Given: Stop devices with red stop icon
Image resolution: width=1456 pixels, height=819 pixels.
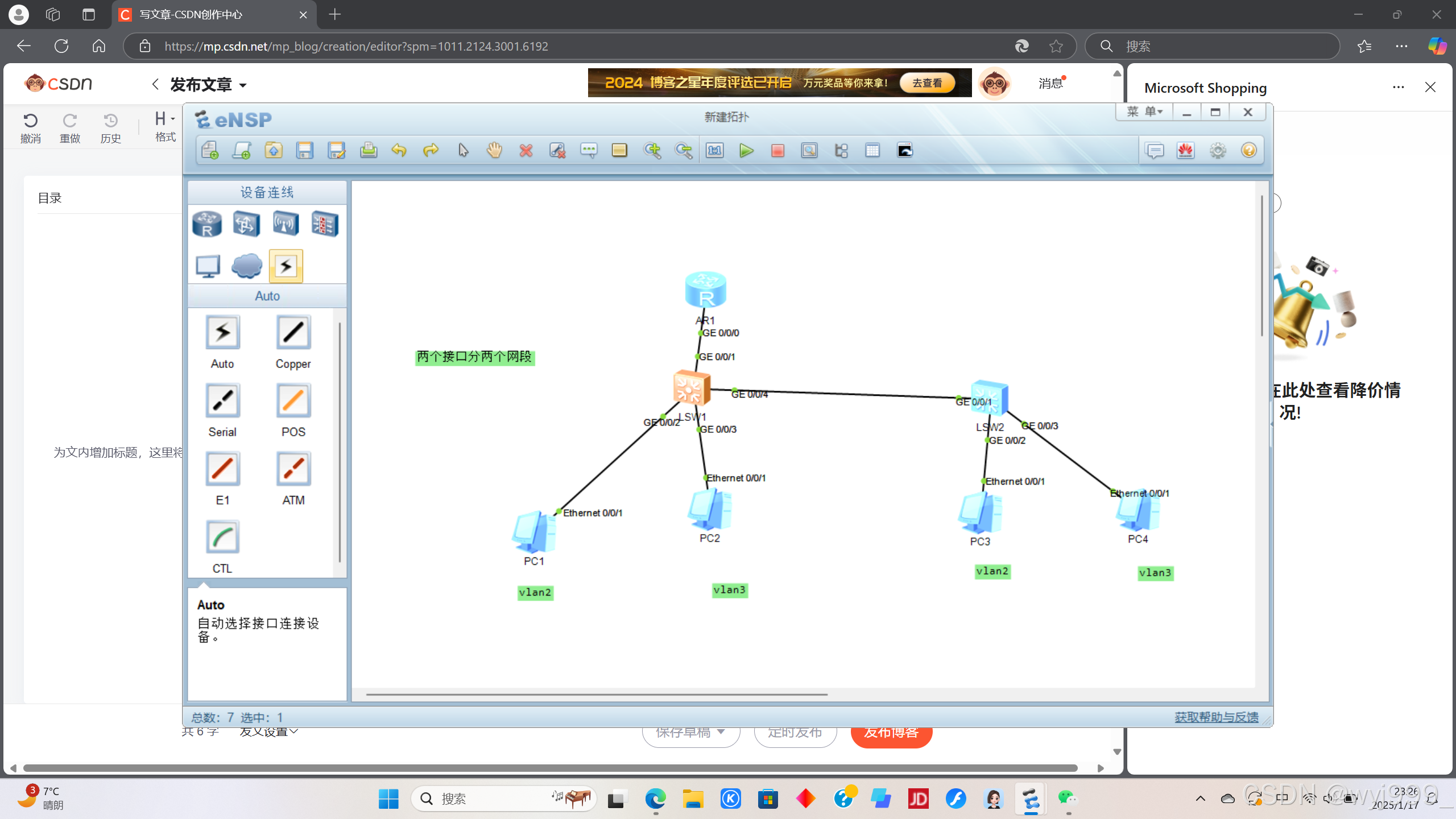Looking at the screenshot, I should pyautogui.click(x=777, y=151).
